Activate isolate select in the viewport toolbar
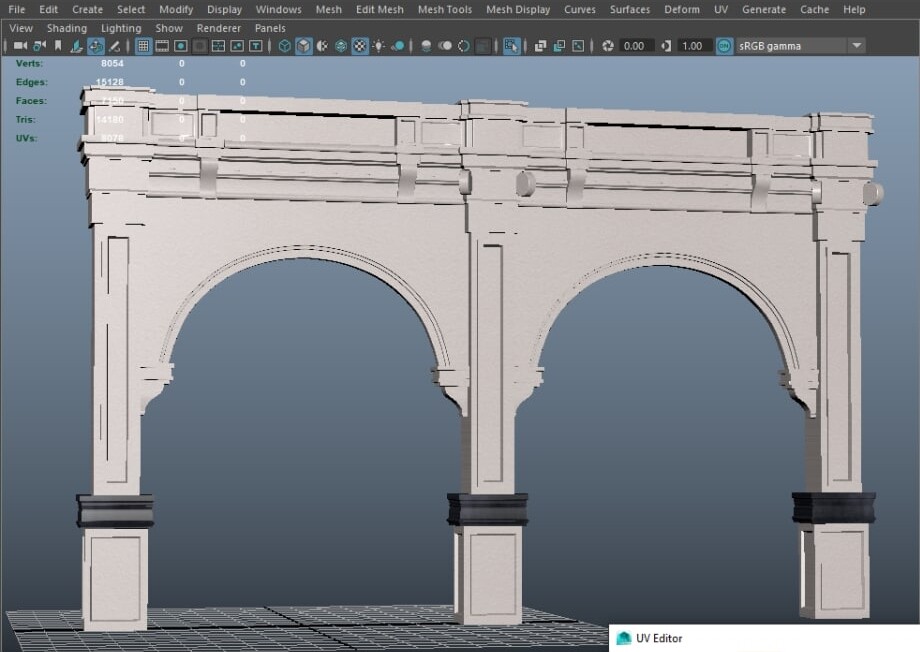Image resolution: width=920 pixels, height=652 pixels. point(512,45)
